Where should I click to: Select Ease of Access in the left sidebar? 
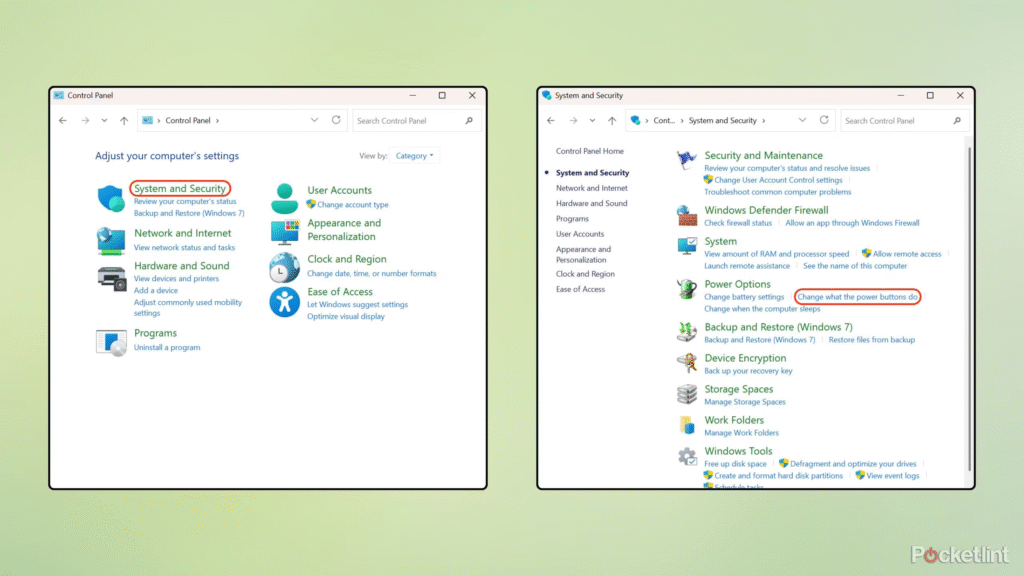pyautogui.click(x=580, y=289)
